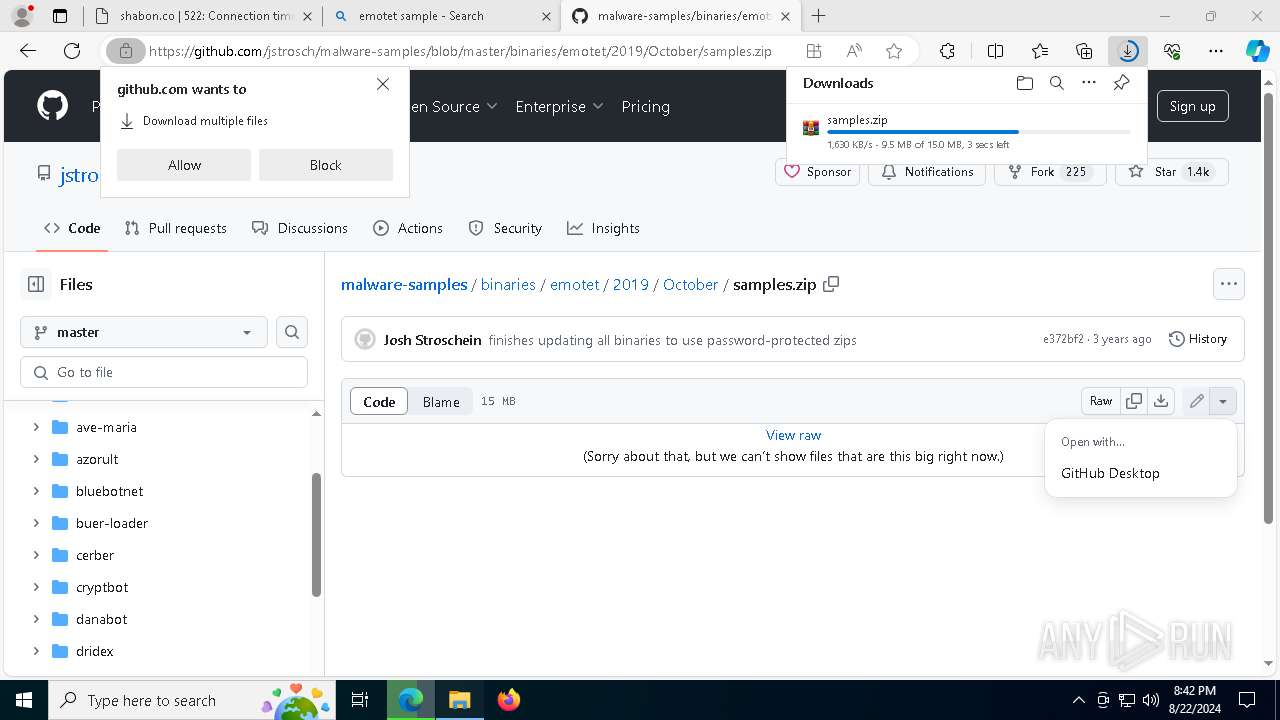Click the Raw button
This screenshot has width=1280, height=720.
(1101, 401)
